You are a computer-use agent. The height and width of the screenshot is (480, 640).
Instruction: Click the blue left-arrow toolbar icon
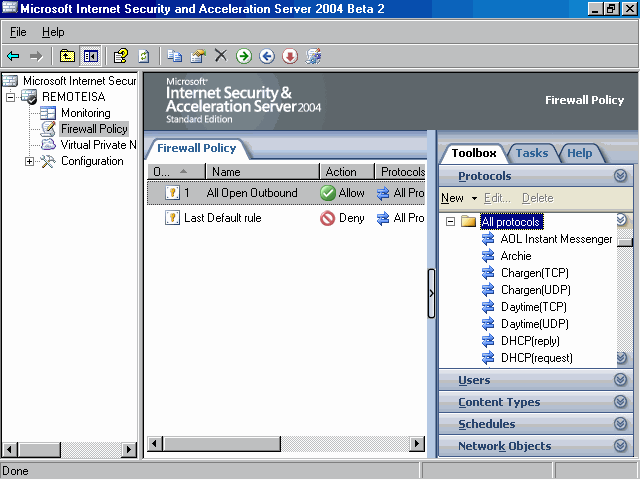point(266,56)
